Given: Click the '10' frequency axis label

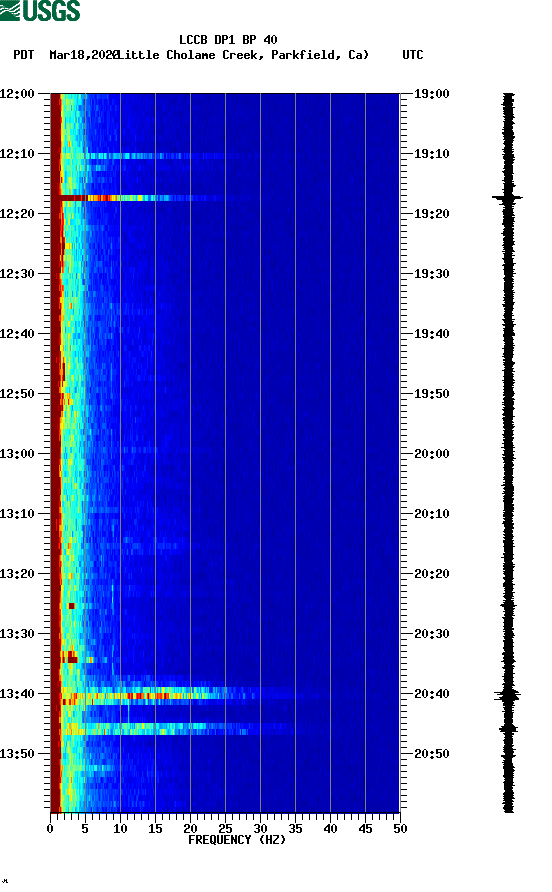Looking at the screenshot, I should [x=120, y=829].
